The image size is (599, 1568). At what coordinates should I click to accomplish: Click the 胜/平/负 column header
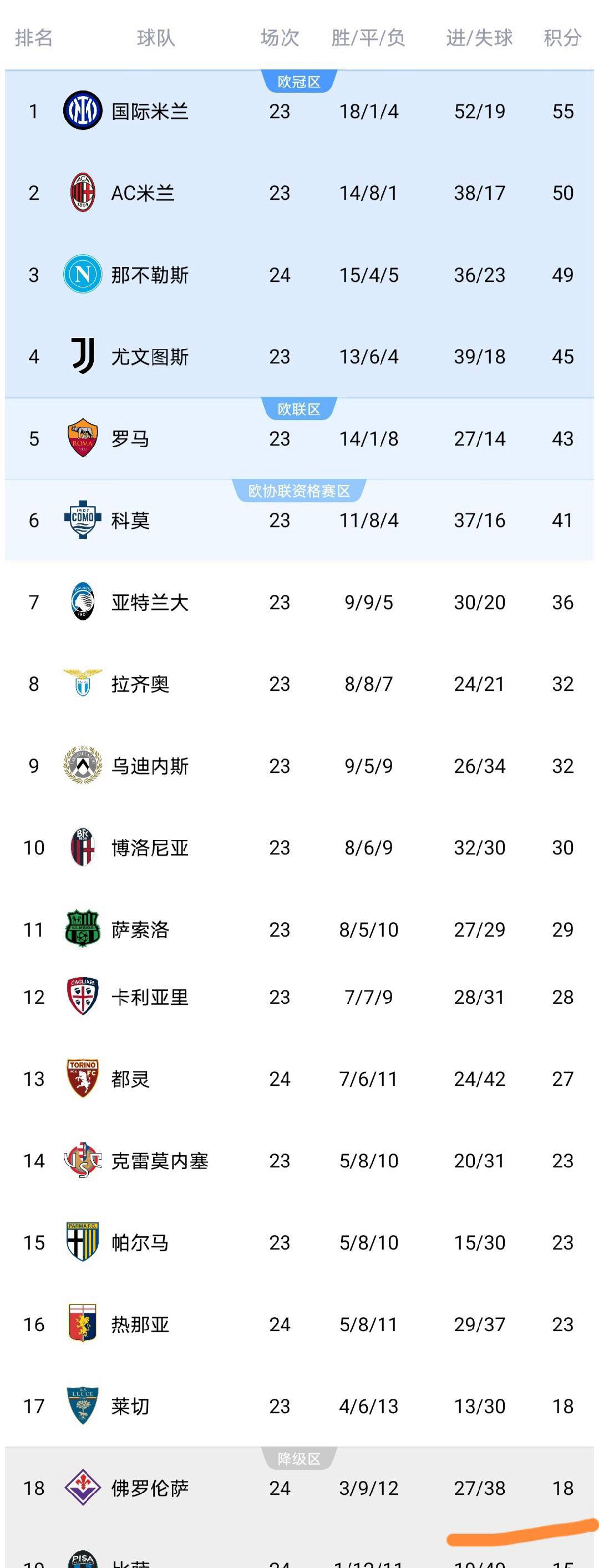368,38
